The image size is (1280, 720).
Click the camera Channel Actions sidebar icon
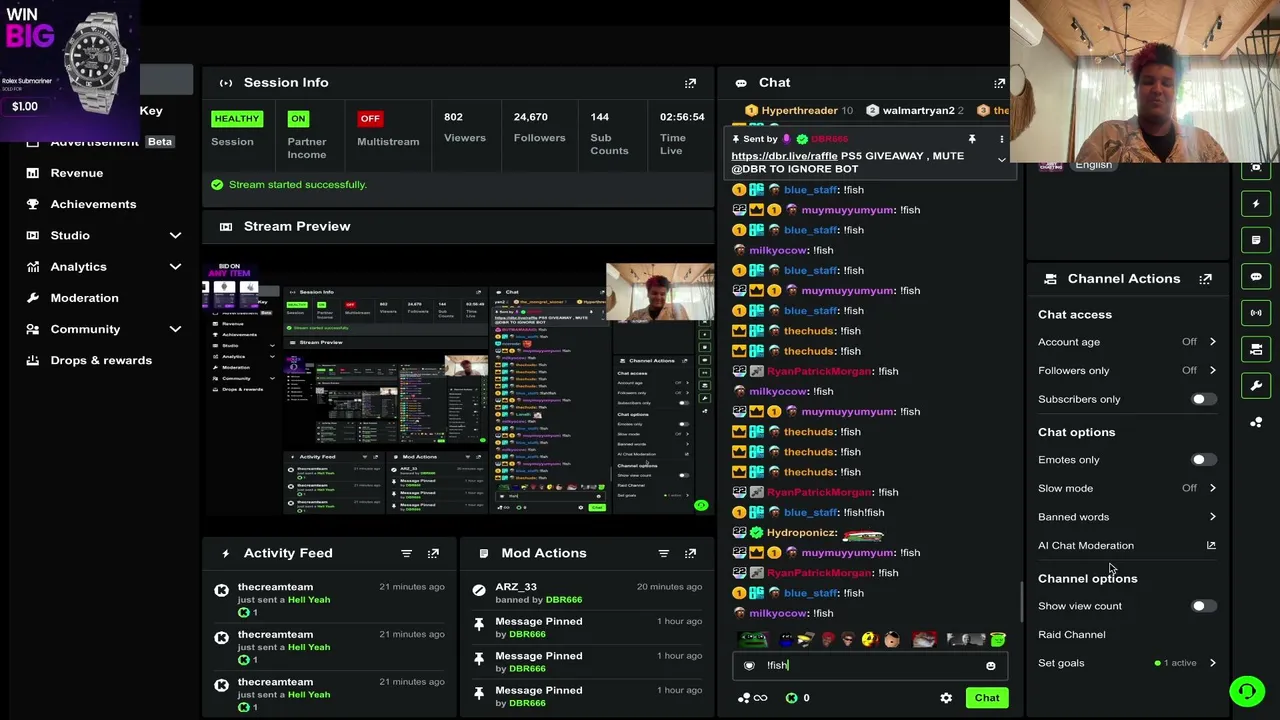1256,349
